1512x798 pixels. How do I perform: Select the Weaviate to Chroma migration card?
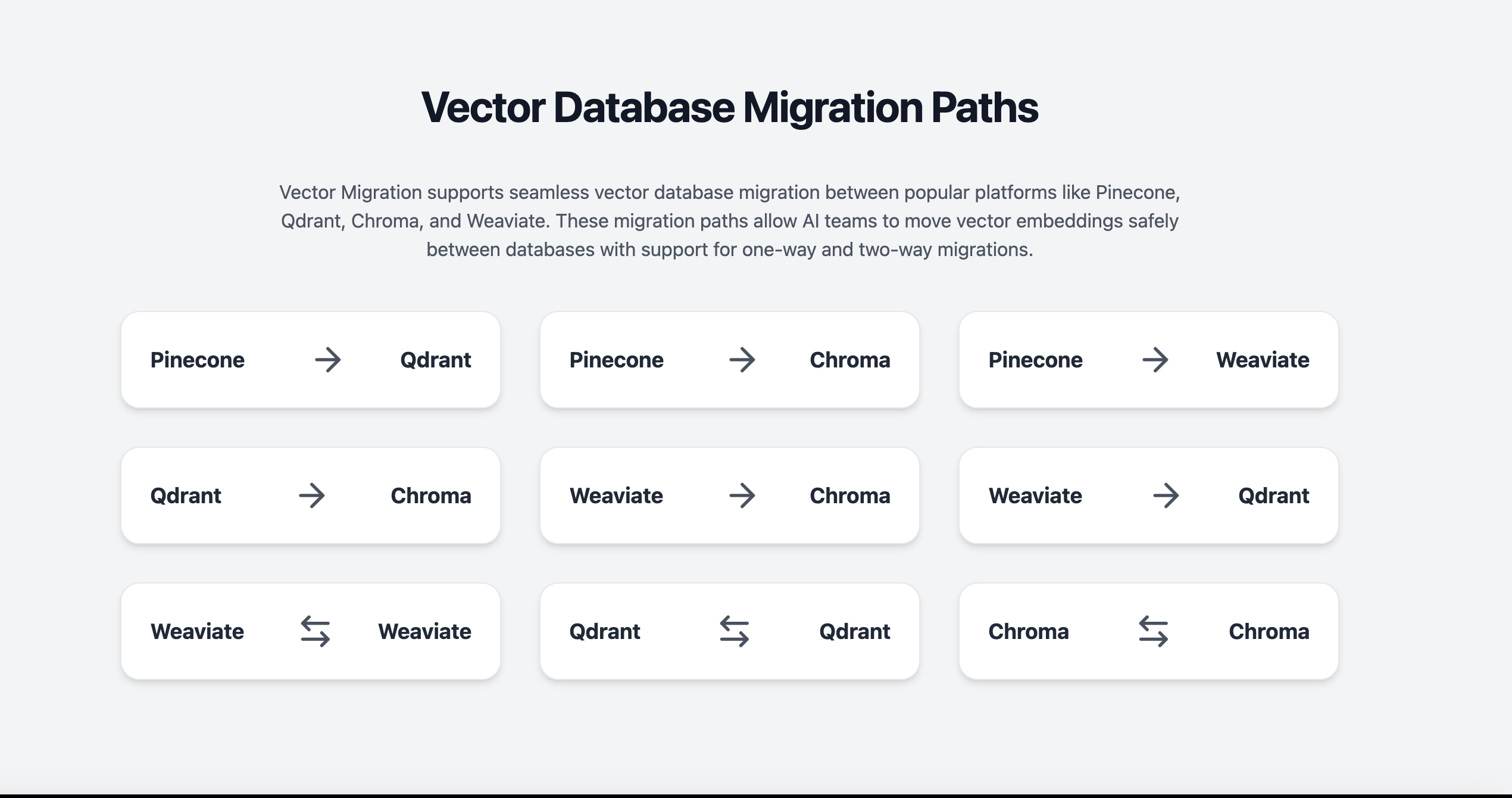[x=729, y=495]
